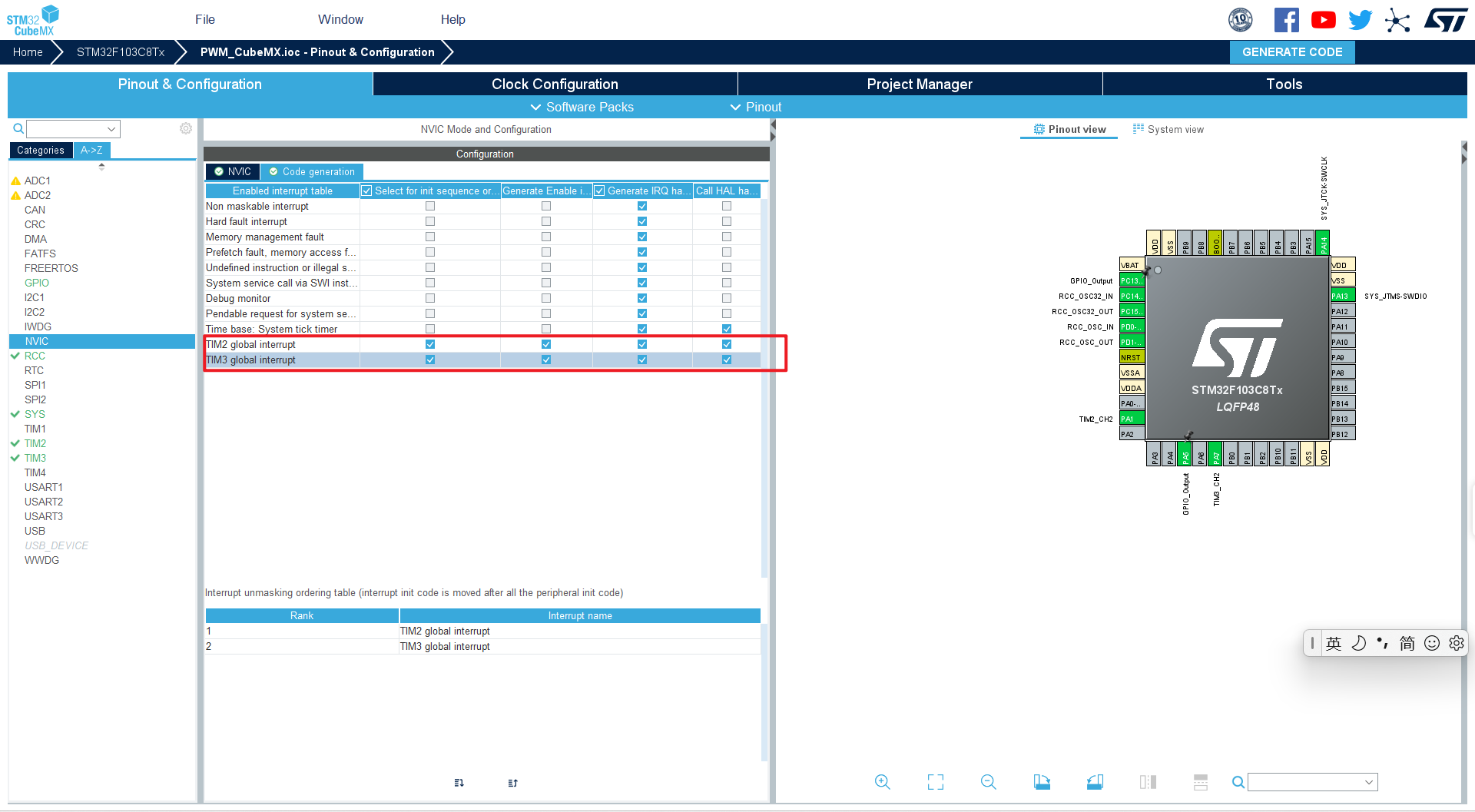Collapse NVIC panel using divider arrows

772,131
